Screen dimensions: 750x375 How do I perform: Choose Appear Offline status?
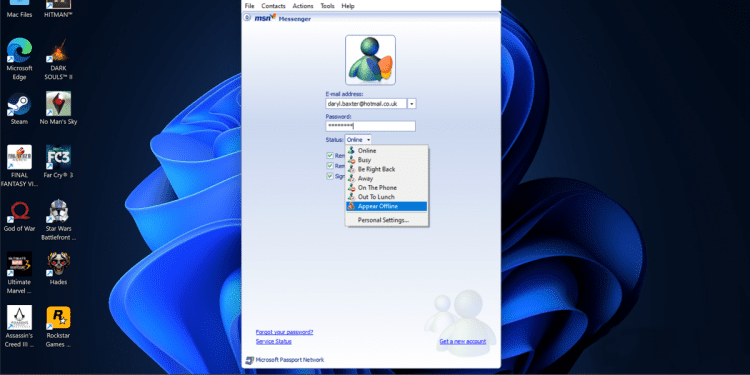pos(386,206)
